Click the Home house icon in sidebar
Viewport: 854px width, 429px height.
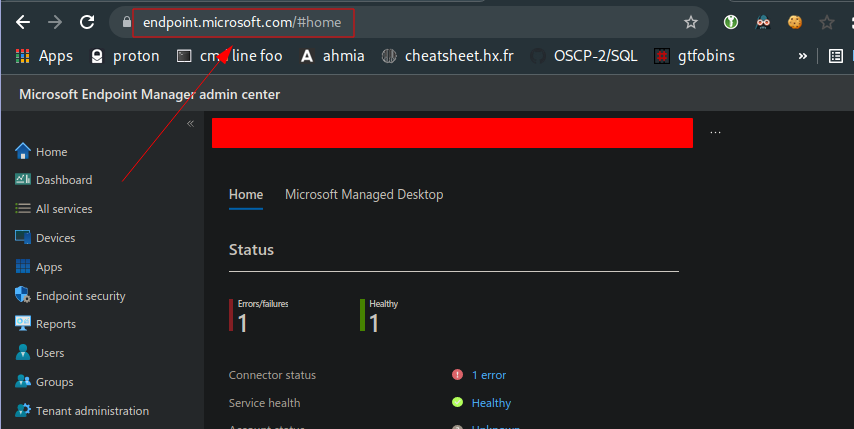23,151
